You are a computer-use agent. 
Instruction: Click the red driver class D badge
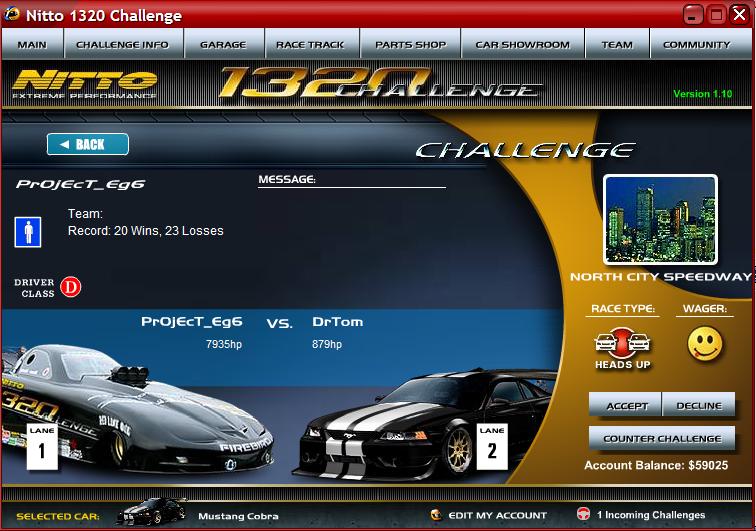pos(70,287)
